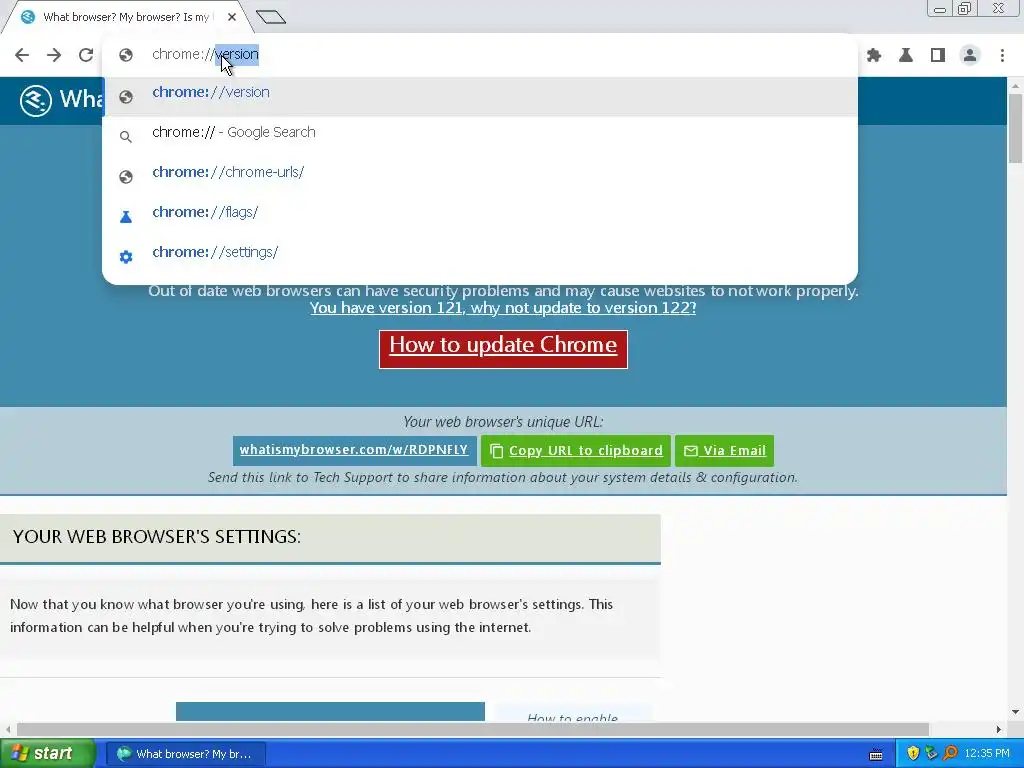Screen dimensions: 1024x768
Task: Click the gear icon beside chrome://settings/
Action: coord(126,257)
